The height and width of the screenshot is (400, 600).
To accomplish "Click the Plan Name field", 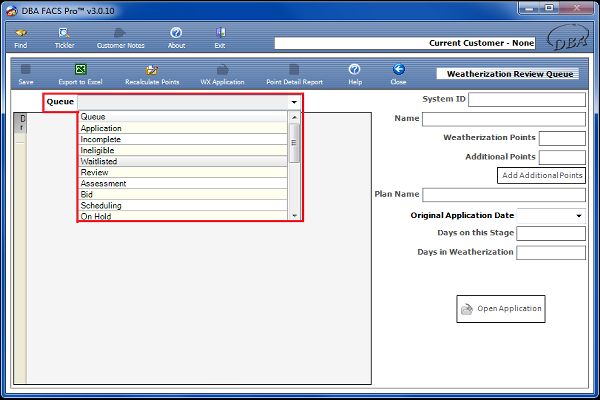I will click(504, 194).
